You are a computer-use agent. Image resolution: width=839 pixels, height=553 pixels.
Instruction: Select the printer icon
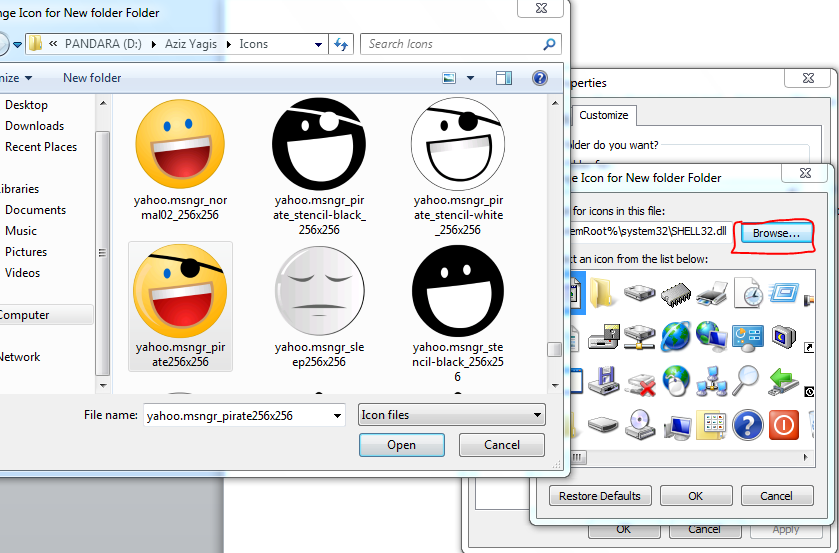click(x=712, y=293)
